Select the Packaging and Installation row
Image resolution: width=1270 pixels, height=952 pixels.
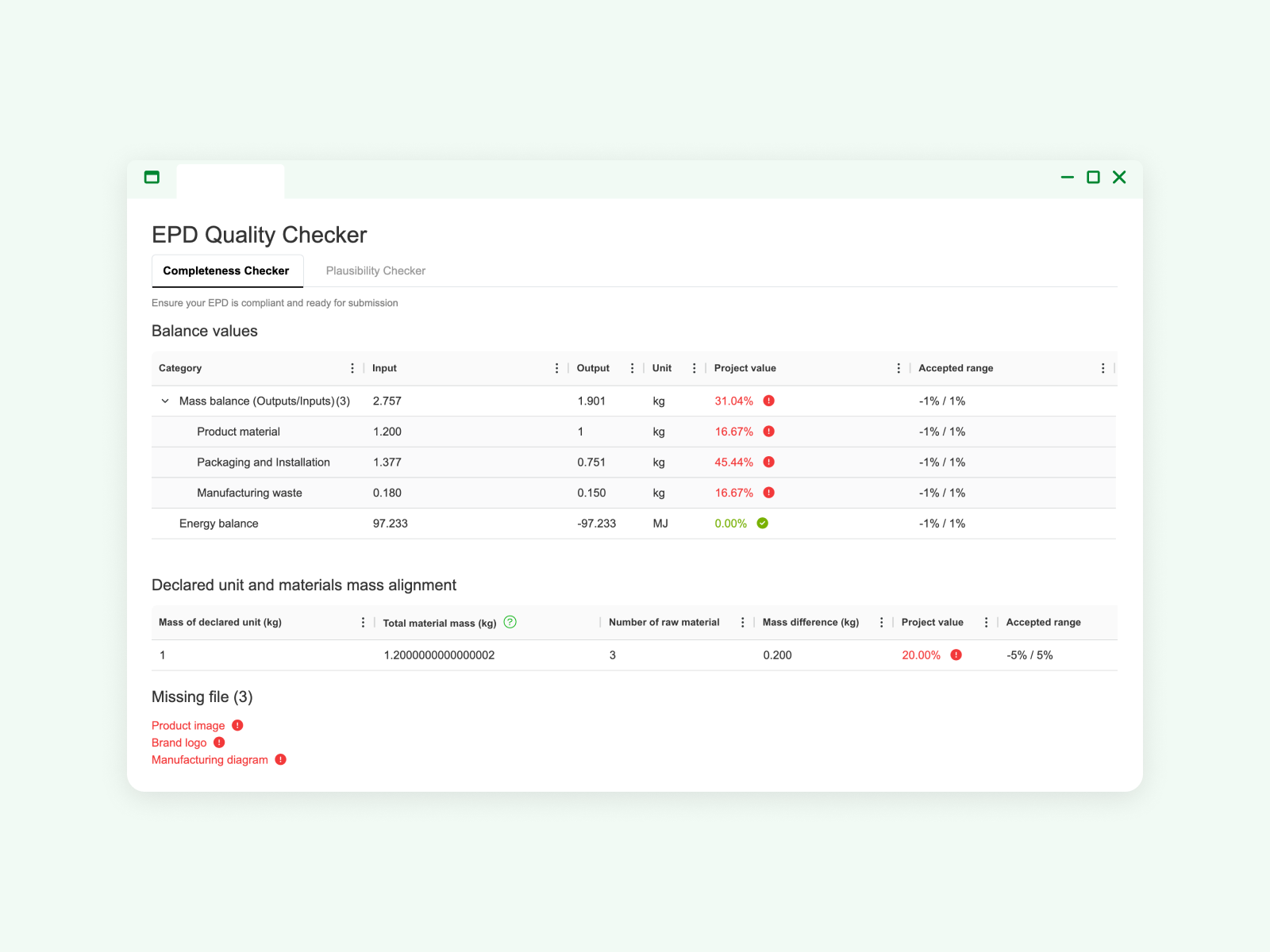[264, 463]
